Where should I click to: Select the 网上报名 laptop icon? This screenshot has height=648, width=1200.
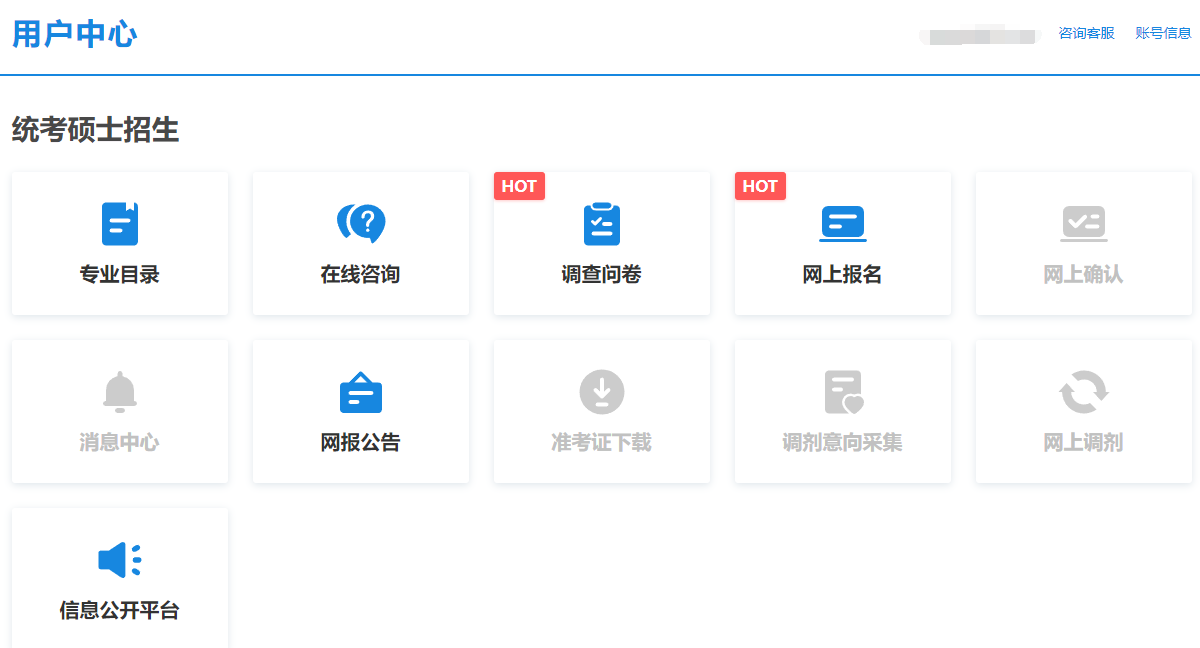tap(843, 223)
